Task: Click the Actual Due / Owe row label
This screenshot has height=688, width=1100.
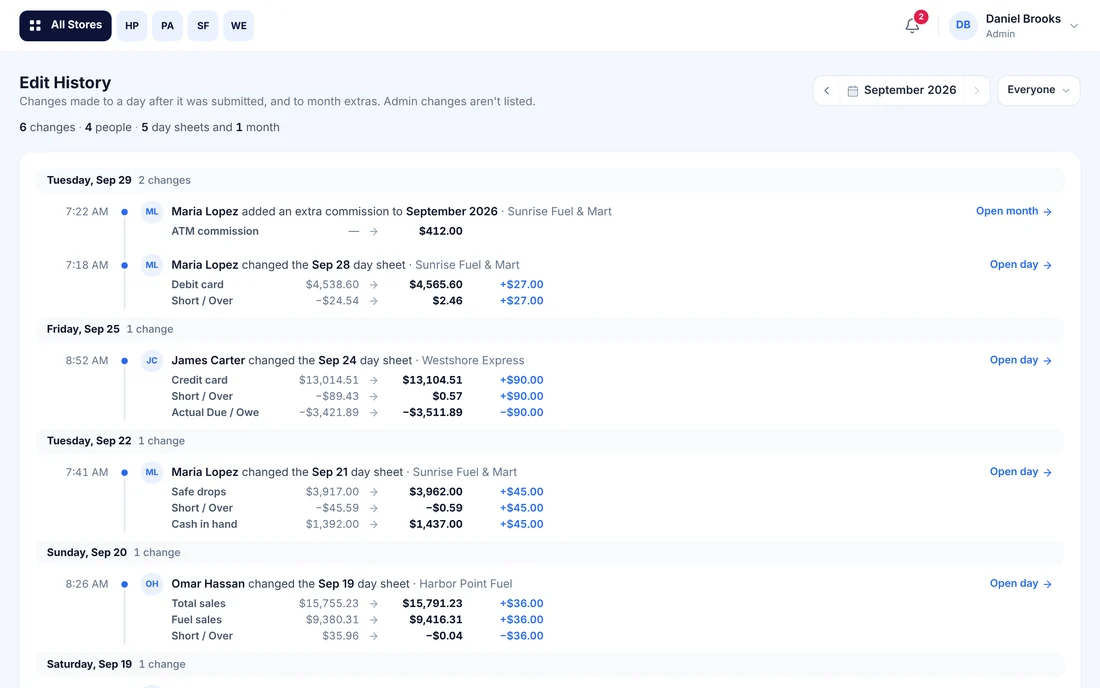Action: 215,412
